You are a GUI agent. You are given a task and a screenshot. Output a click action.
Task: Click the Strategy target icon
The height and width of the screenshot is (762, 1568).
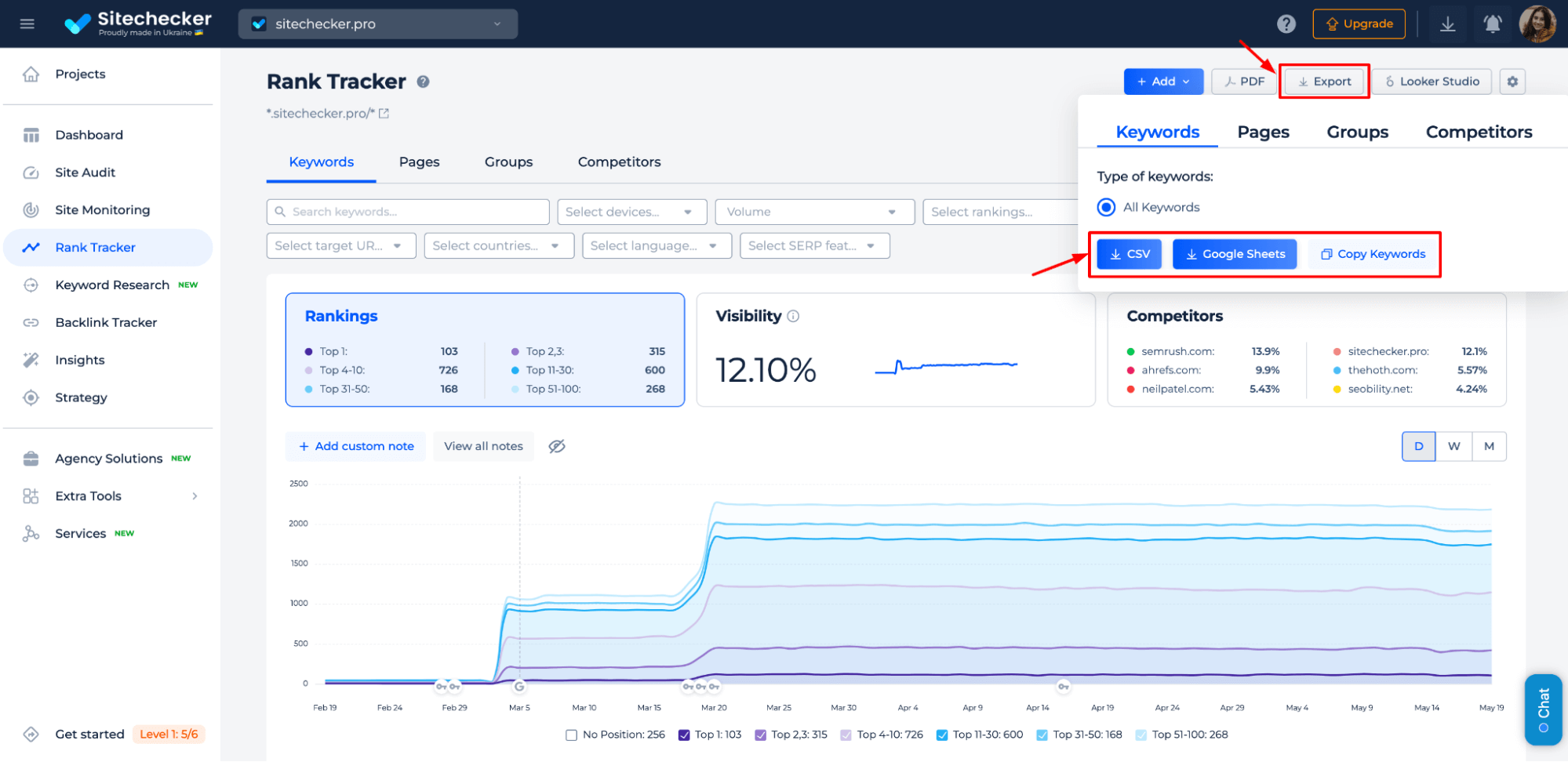[31, 397]
